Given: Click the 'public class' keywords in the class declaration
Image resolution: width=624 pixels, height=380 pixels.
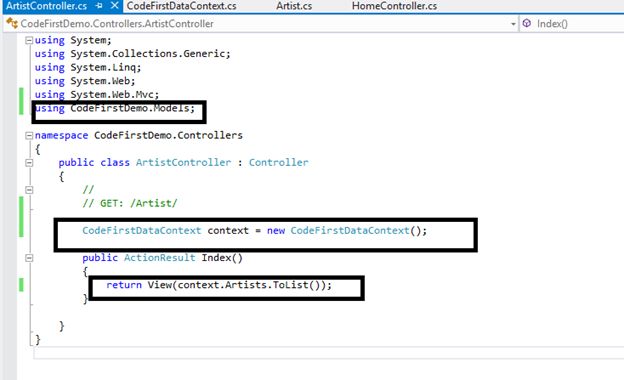Looking at the screenshot, I should tap(94, 162).
